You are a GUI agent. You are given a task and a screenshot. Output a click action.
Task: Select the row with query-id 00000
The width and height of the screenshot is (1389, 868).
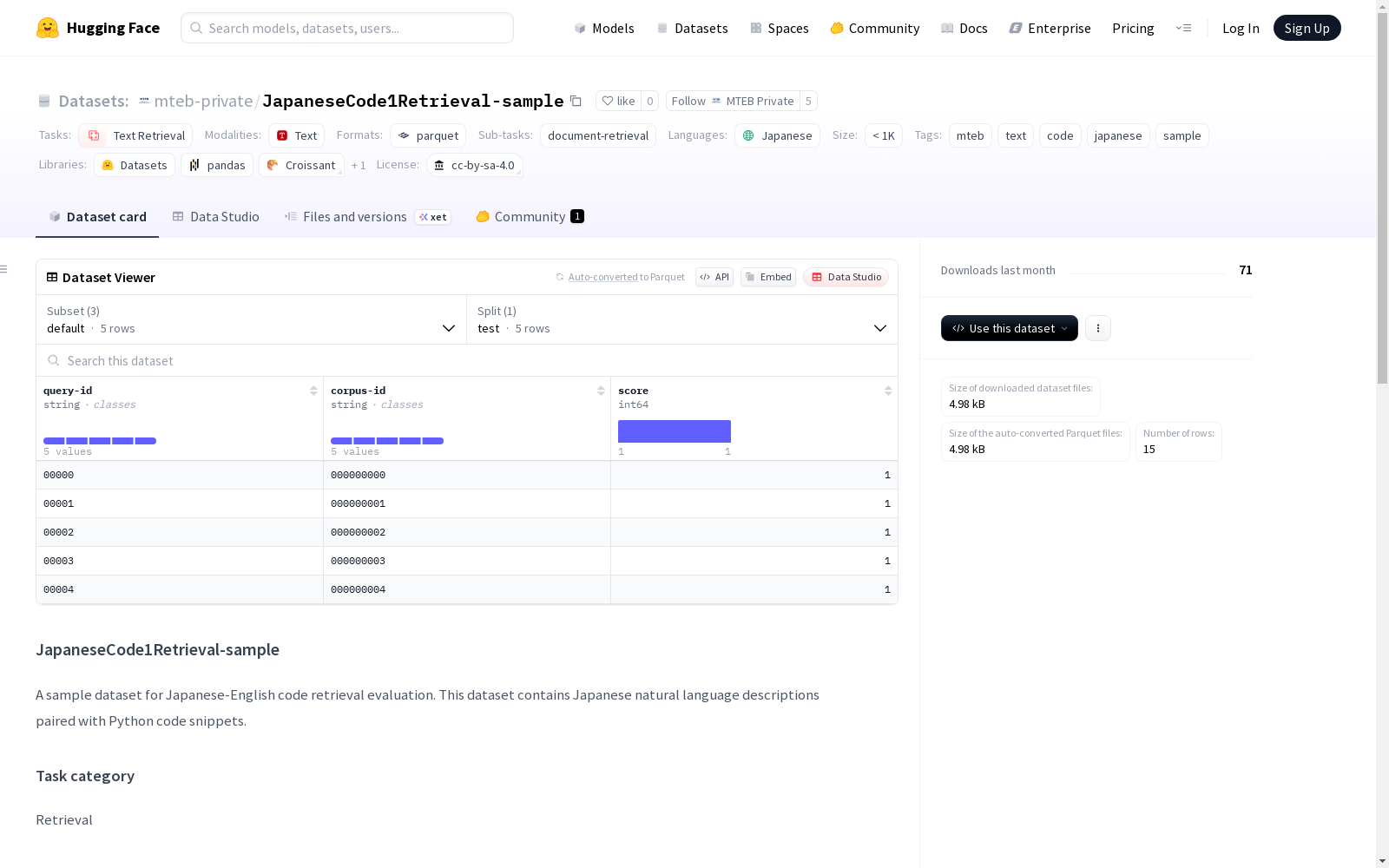467,475
